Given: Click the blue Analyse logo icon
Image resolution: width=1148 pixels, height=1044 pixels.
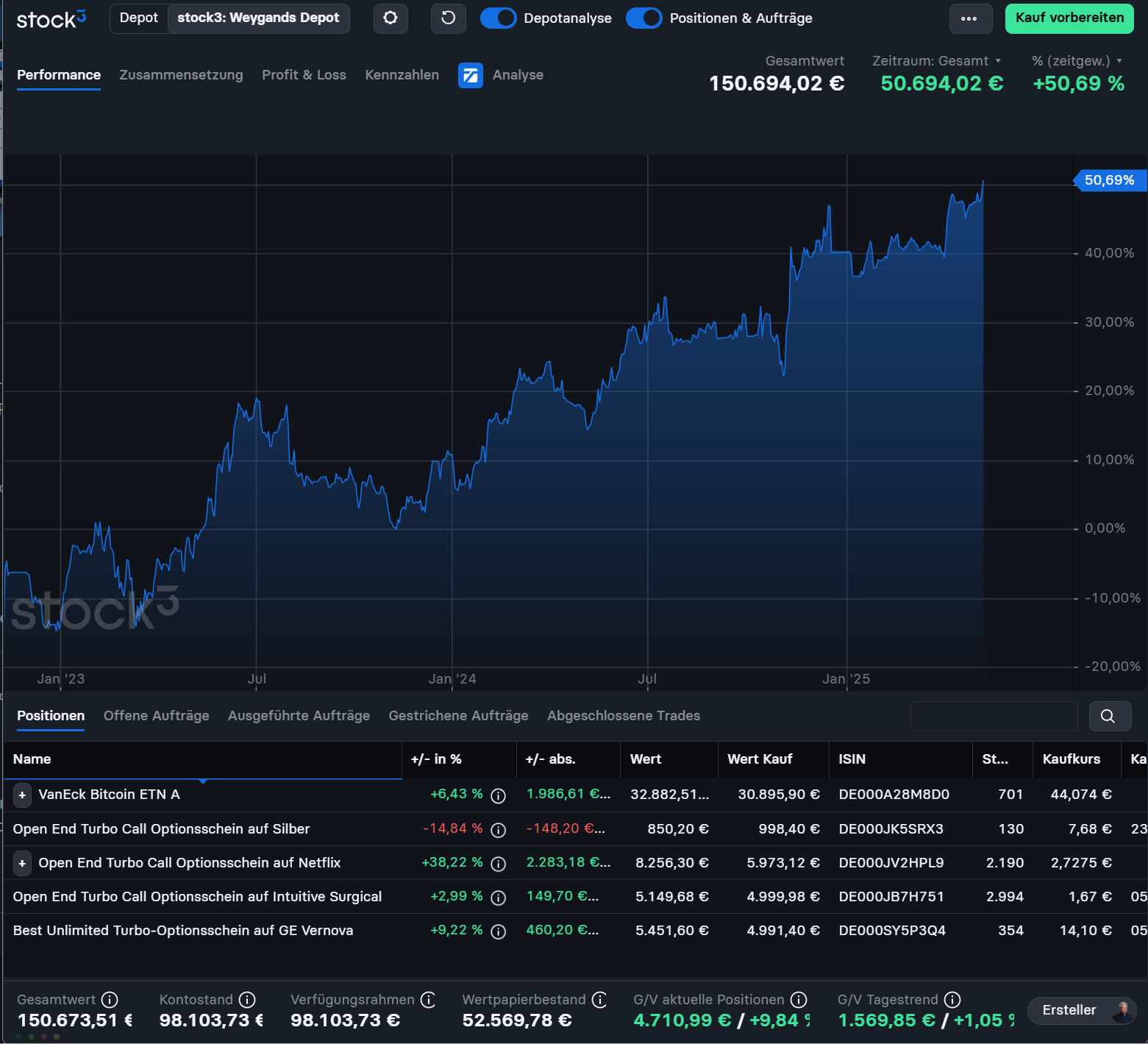Looking at the screenshot, I should 471,75.
